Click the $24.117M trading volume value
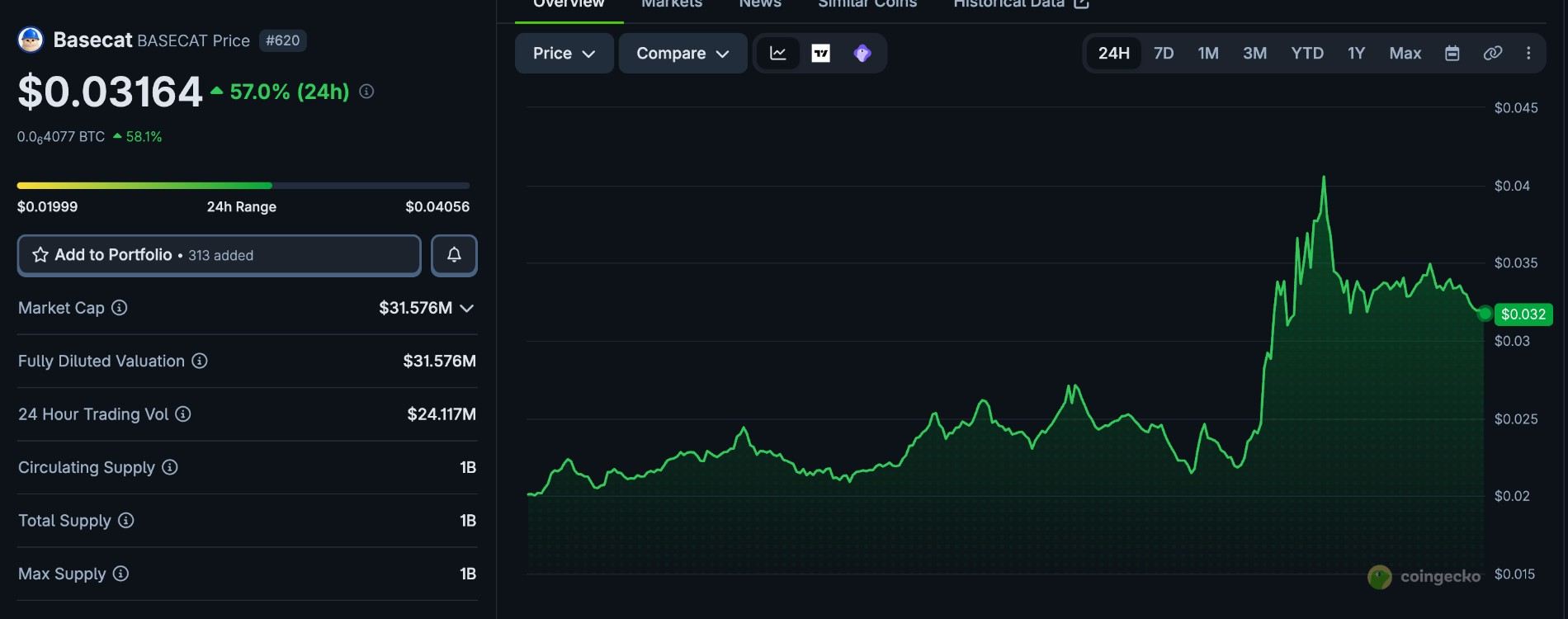Viewport: 1568px width, 619px height. tap(442, 414)
